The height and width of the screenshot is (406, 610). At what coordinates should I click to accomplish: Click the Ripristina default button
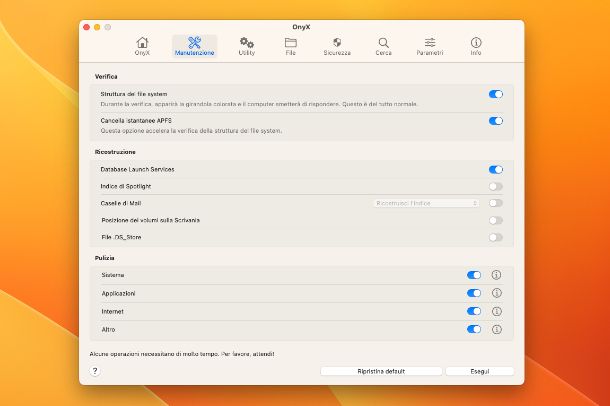381,371
